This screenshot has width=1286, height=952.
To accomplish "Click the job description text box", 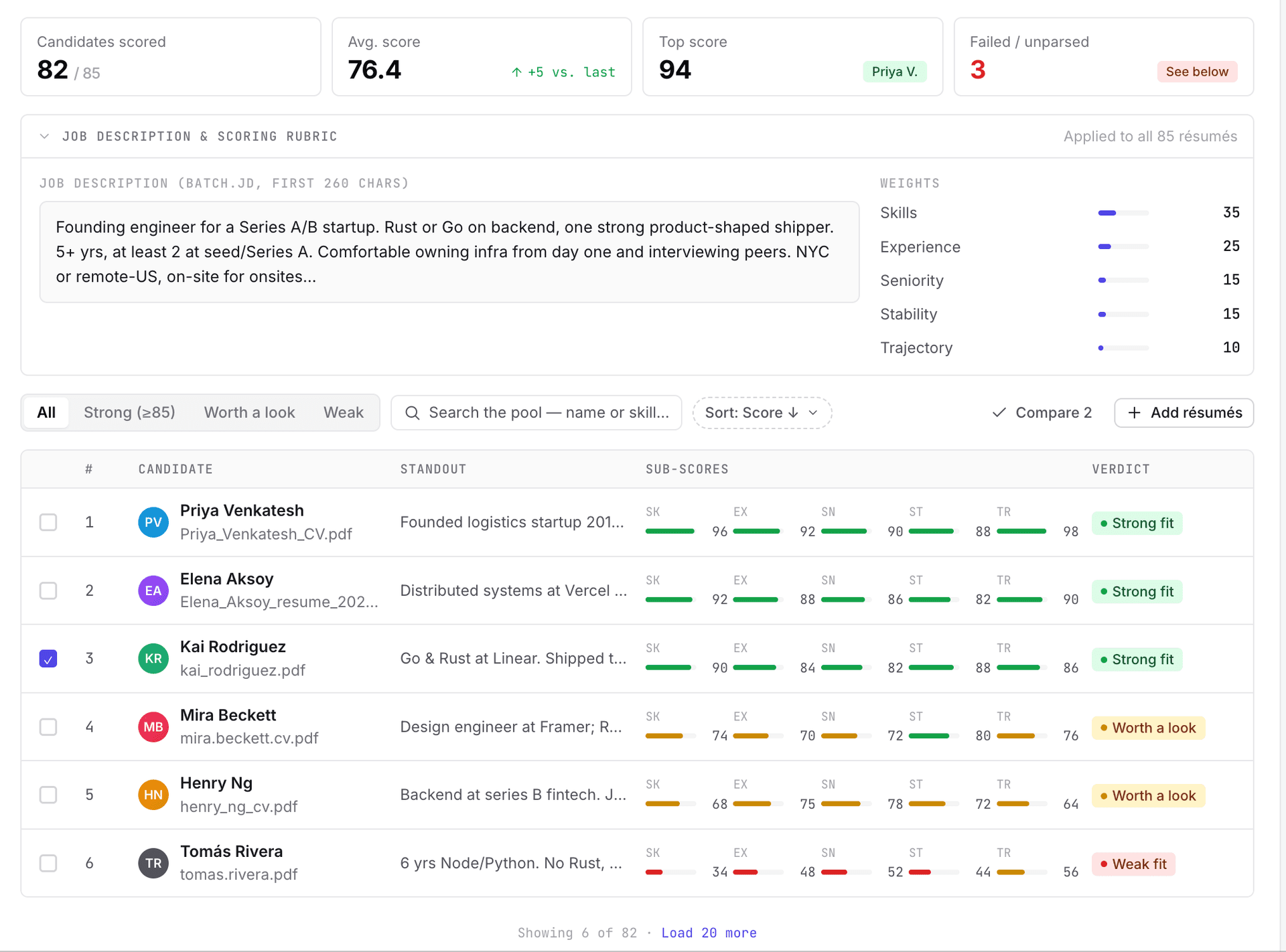I will pos(449,252).
